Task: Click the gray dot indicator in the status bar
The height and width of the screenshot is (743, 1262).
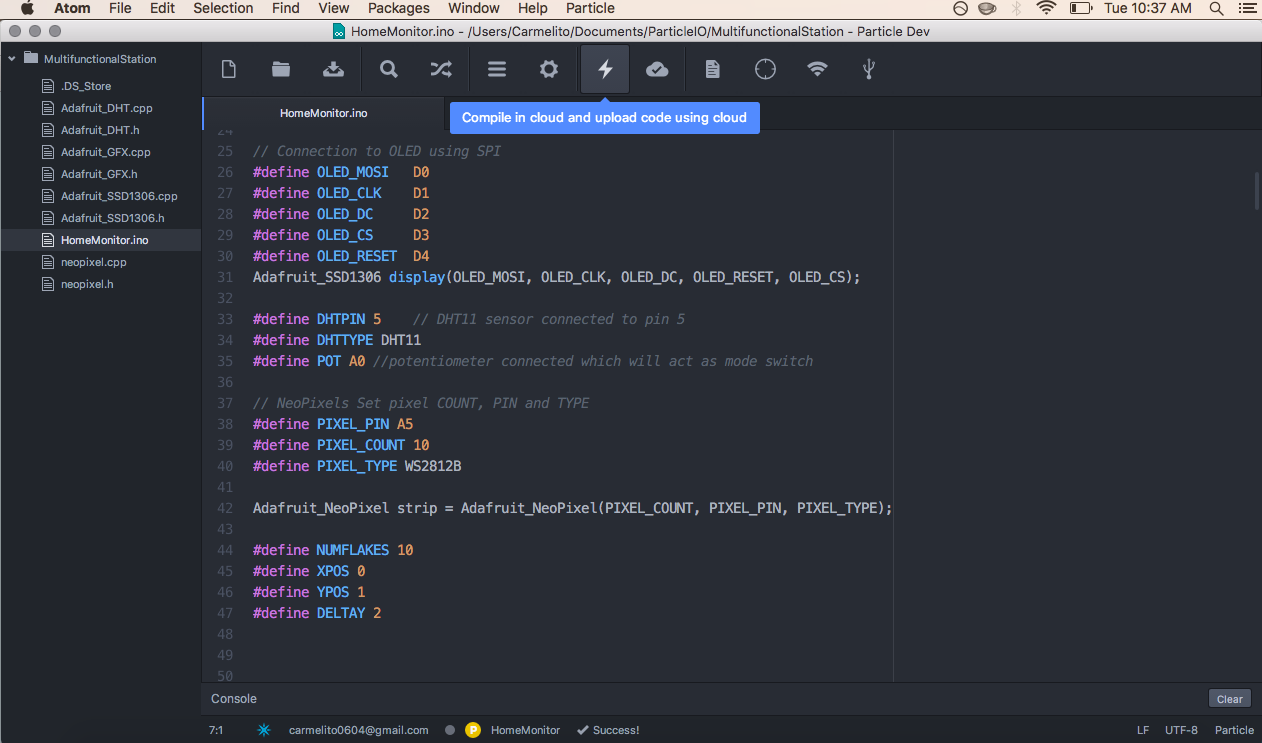Action: click(450, 730)
